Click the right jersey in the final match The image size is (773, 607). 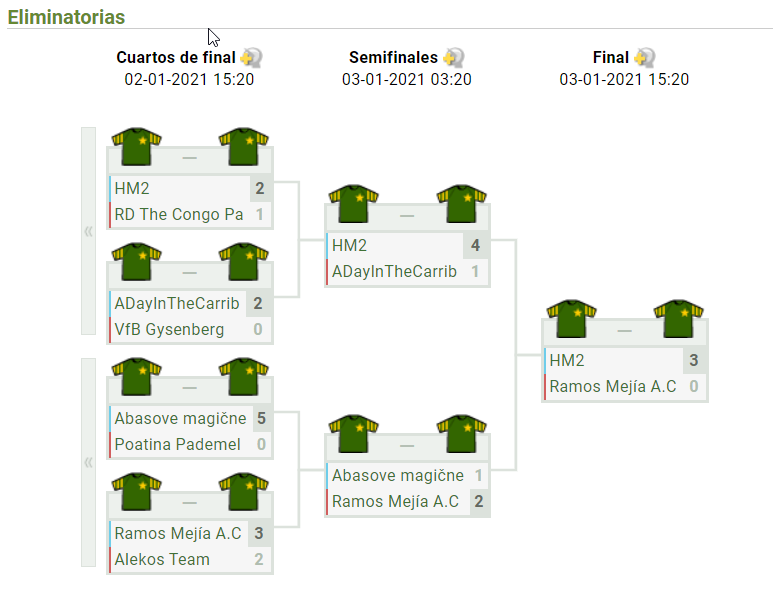click(x=678, y=319)
